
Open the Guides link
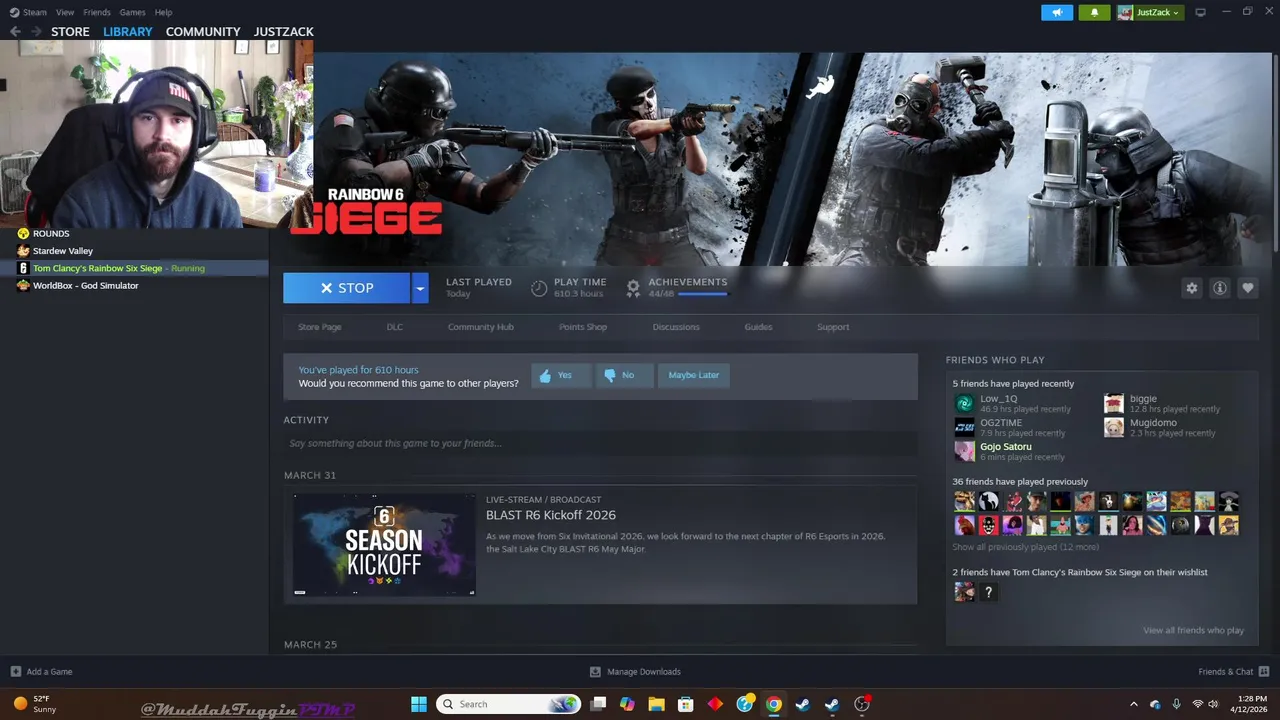coord(758,327)
